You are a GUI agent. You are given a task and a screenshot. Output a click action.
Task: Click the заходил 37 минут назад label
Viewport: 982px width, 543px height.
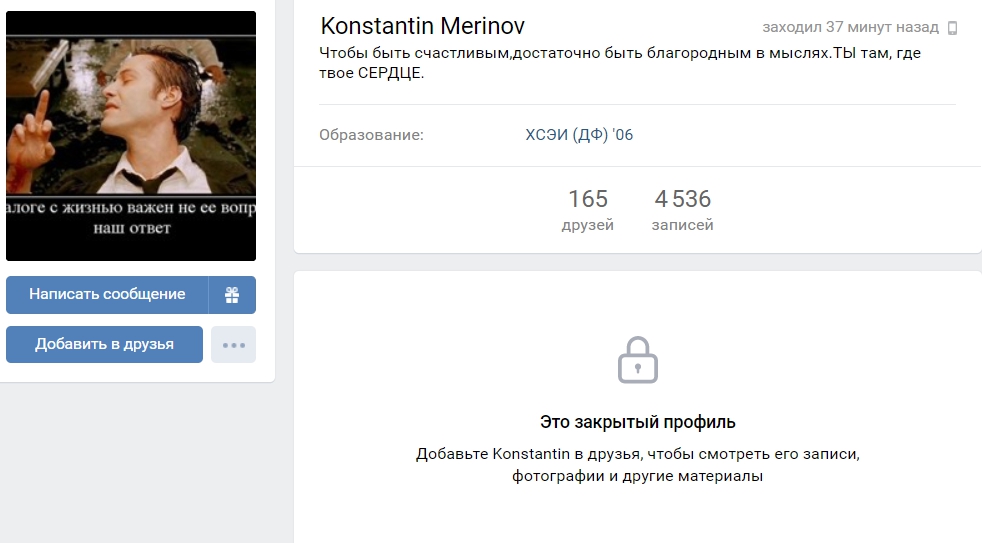coord(850,28)
